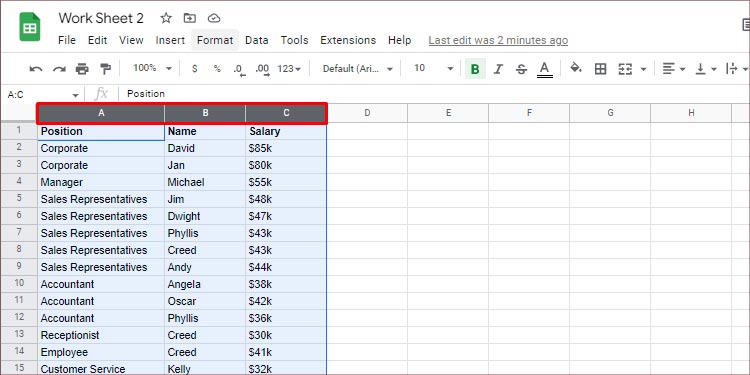Open the Borders tool

coord(600,69)
